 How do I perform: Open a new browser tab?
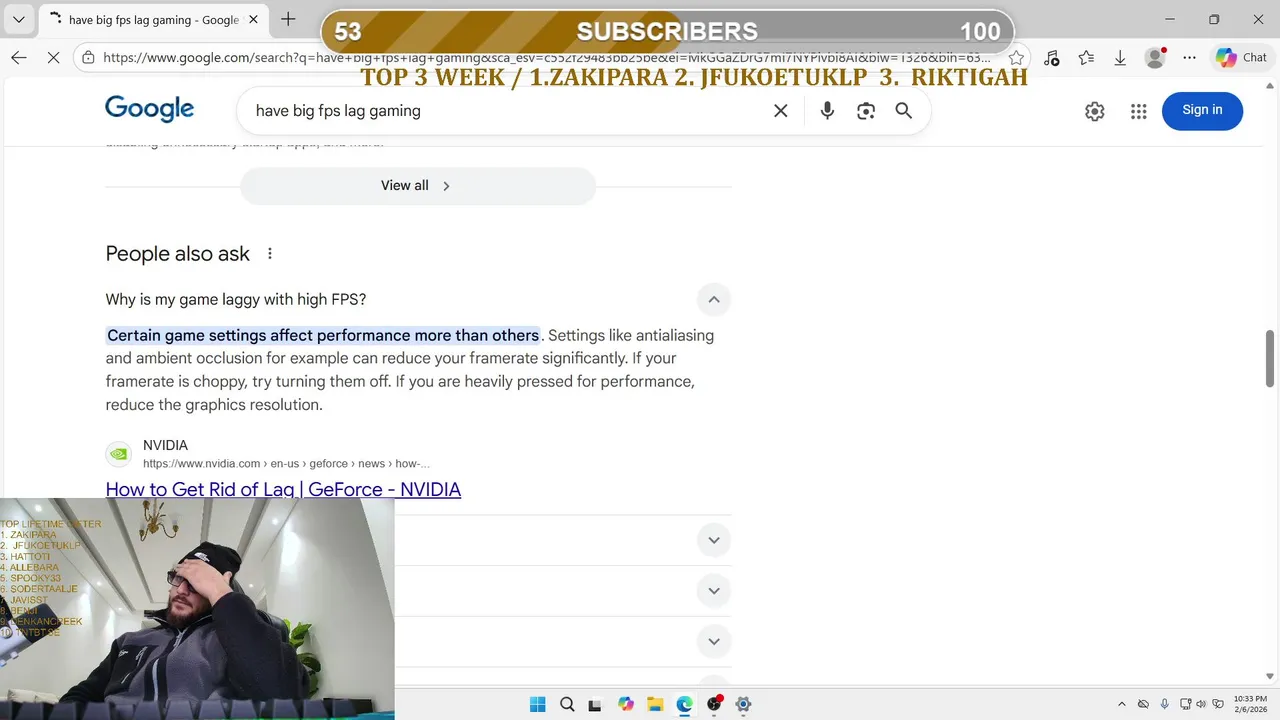point(288,19)
